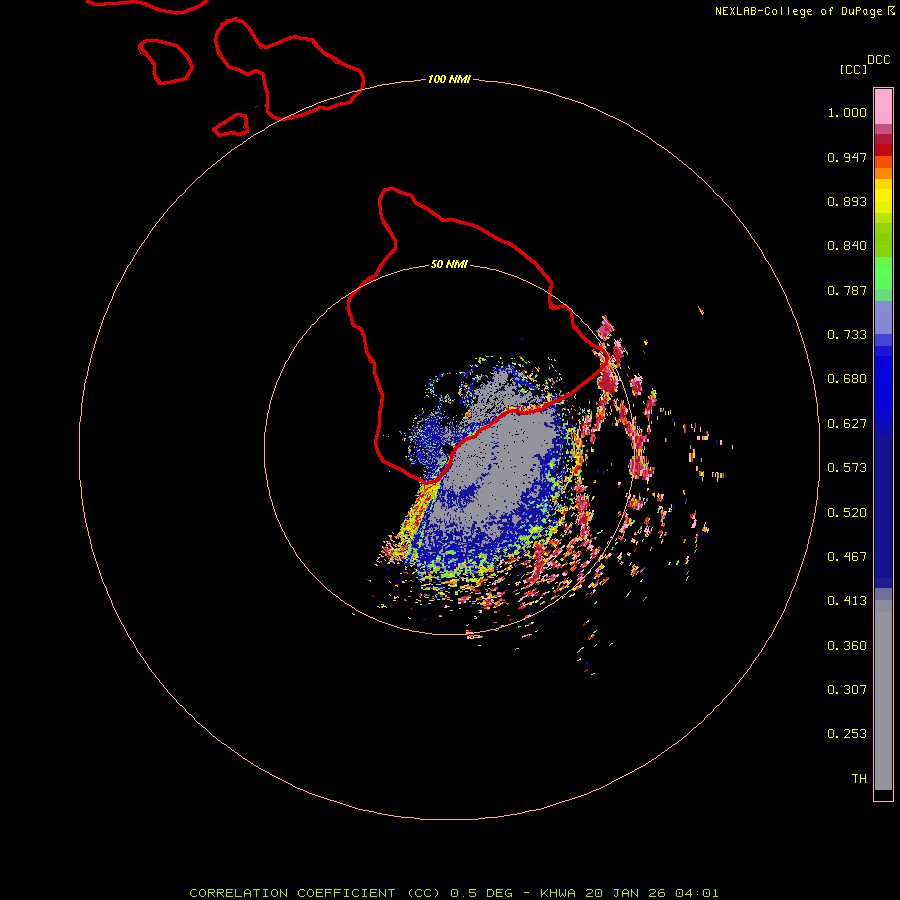The width and height of the screenshot is (900, 900).
Task: Click the TH threshold label
Action: 859,779
